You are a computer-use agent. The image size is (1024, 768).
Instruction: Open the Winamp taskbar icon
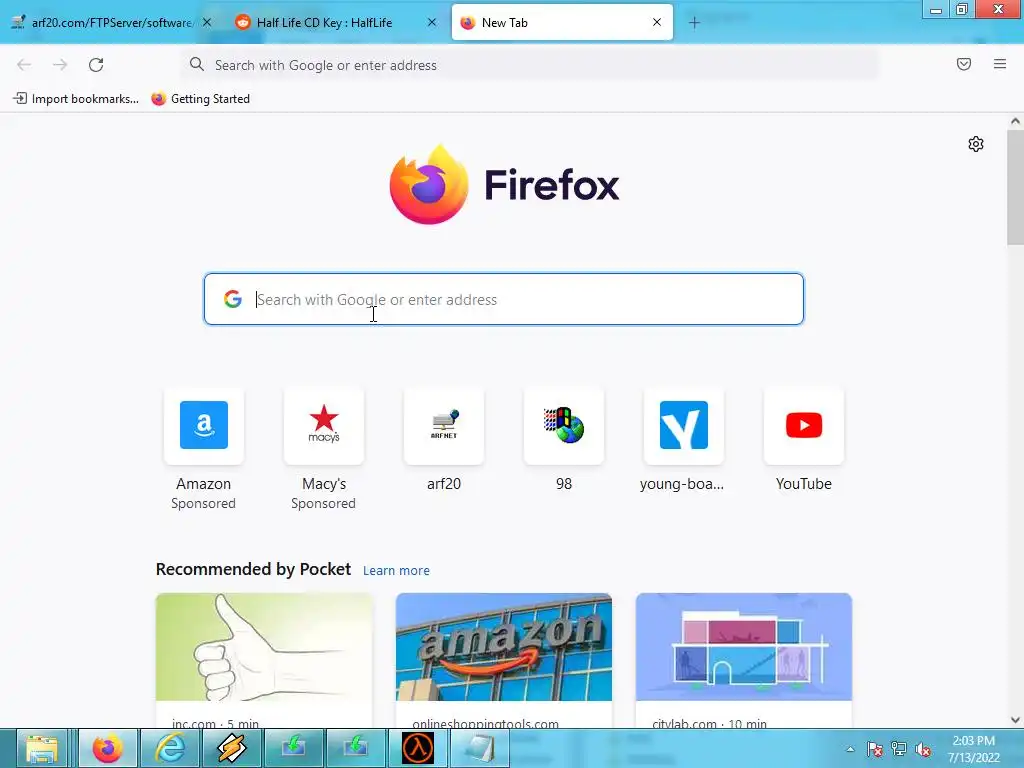click(231, 748)
